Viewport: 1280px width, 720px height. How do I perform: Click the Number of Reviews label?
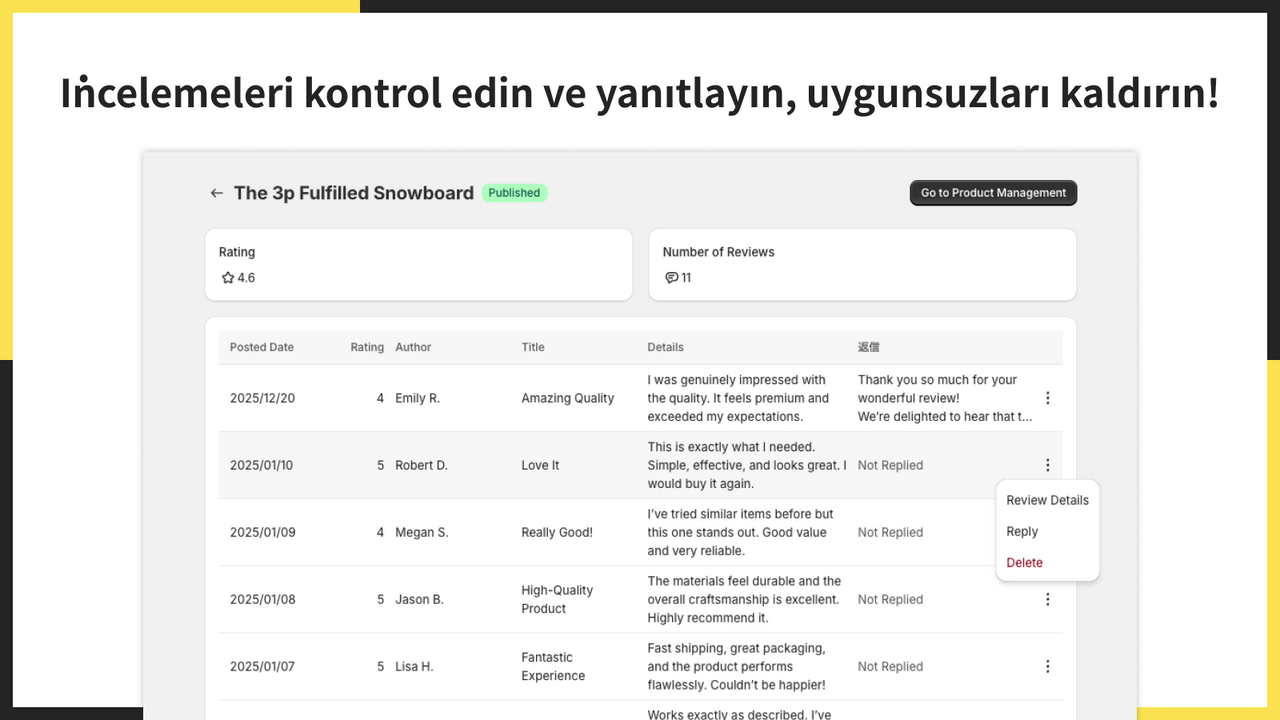(x=718, y=252)
